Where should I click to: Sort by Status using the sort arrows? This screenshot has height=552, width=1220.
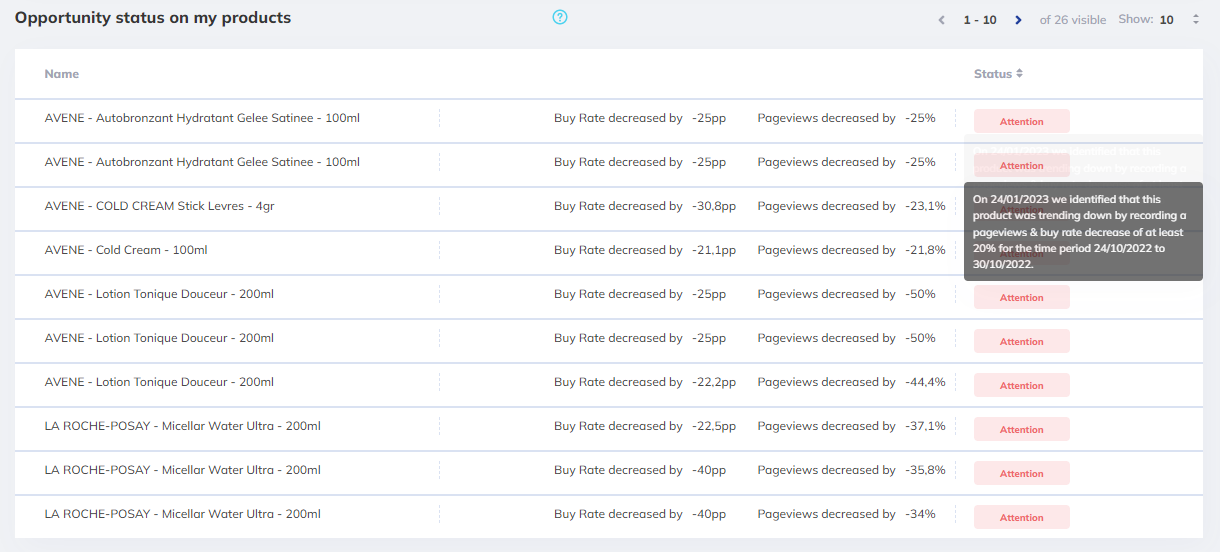click(x=1019, y=73)
